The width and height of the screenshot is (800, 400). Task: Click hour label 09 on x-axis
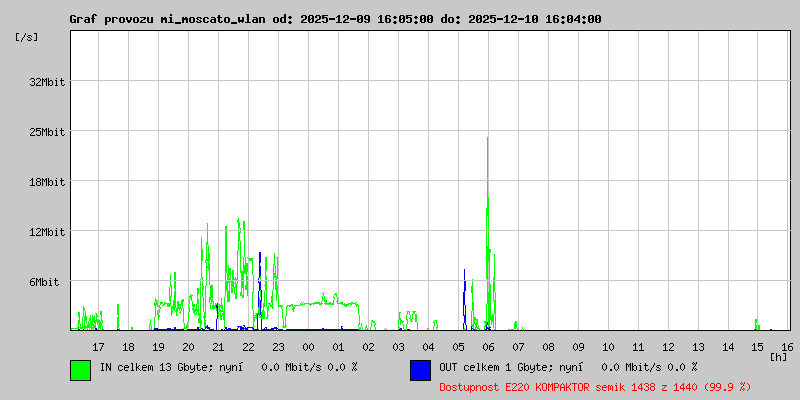coord(579,347)
